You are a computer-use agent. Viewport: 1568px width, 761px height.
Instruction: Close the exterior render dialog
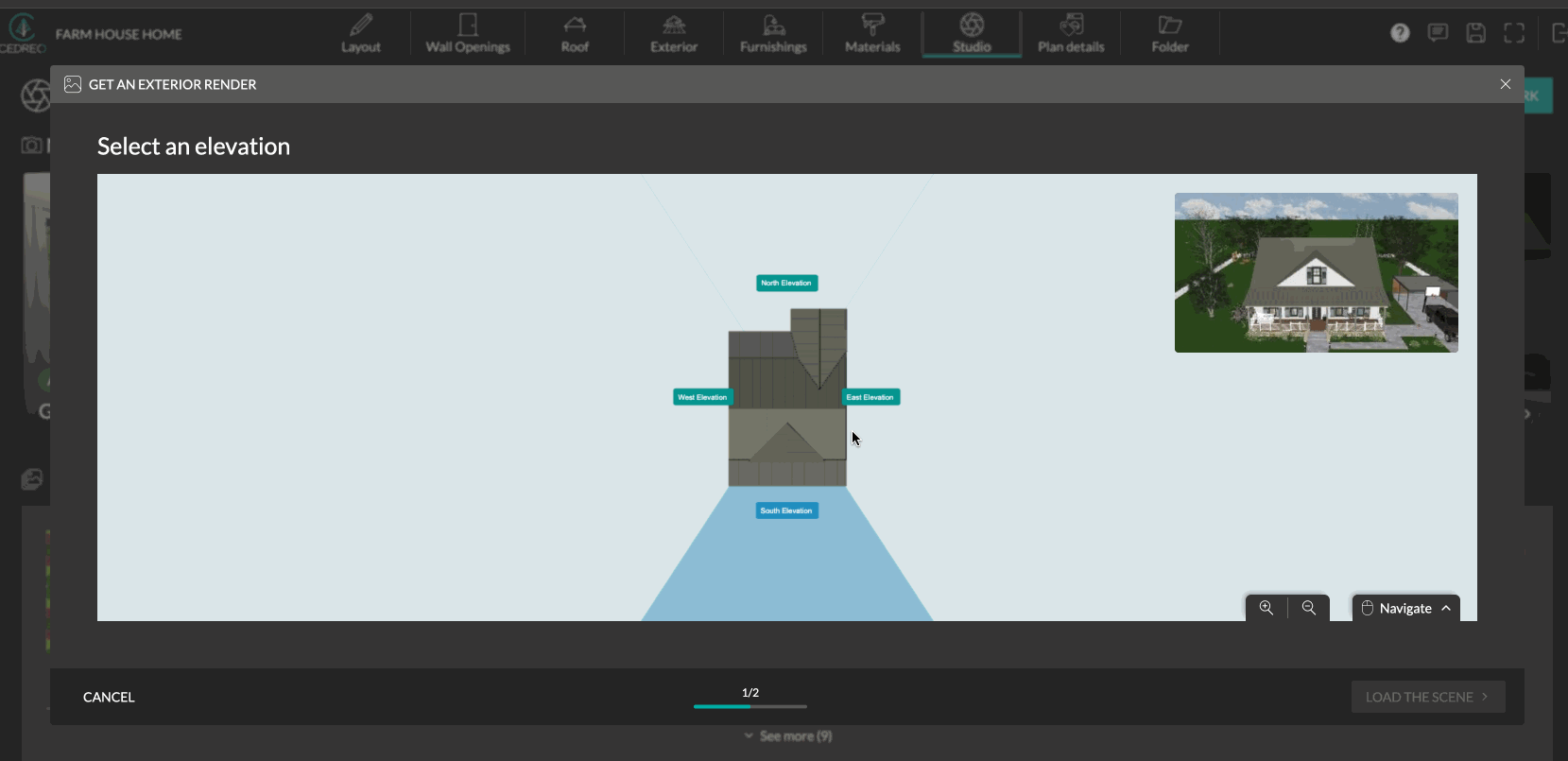pyautogui.click(x=1506, y=84)
